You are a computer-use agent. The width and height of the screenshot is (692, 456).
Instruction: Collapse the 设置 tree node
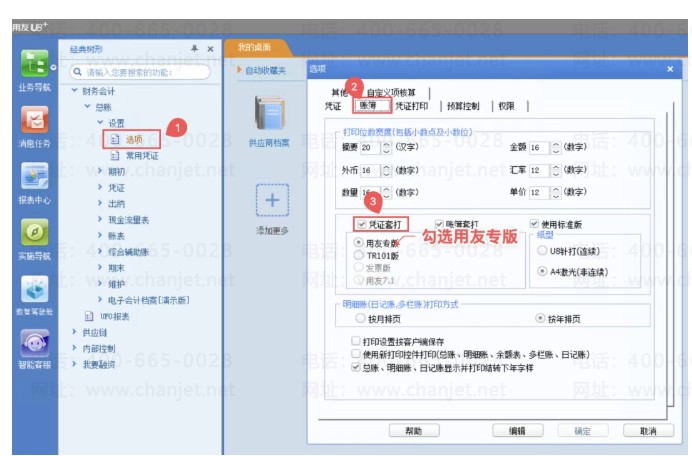pos(100,122)
